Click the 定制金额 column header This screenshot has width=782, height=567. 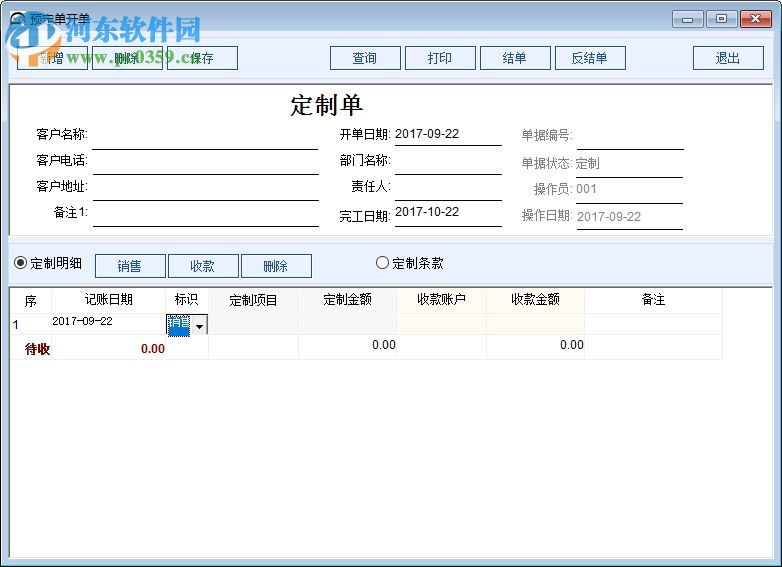click(348, 300)
